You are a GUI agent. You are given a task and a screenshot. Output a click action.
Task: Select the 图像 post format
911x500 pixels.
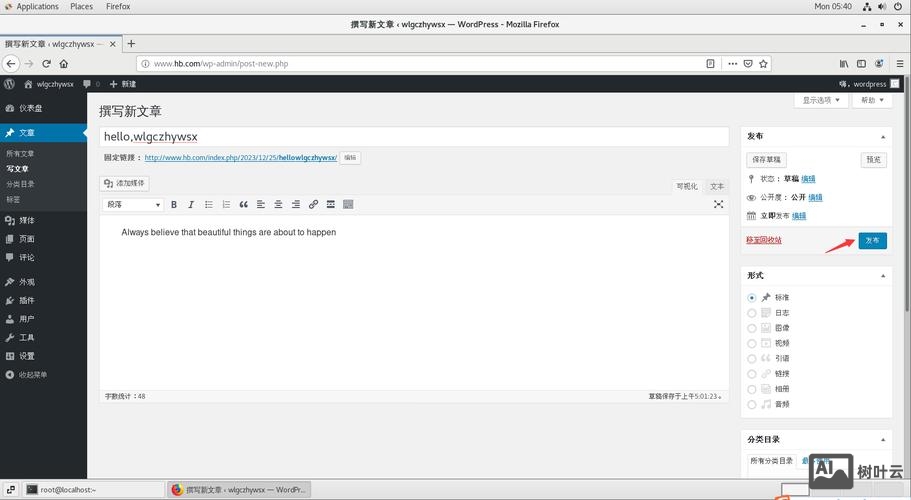pyautogui.click(x=751, y=328)
